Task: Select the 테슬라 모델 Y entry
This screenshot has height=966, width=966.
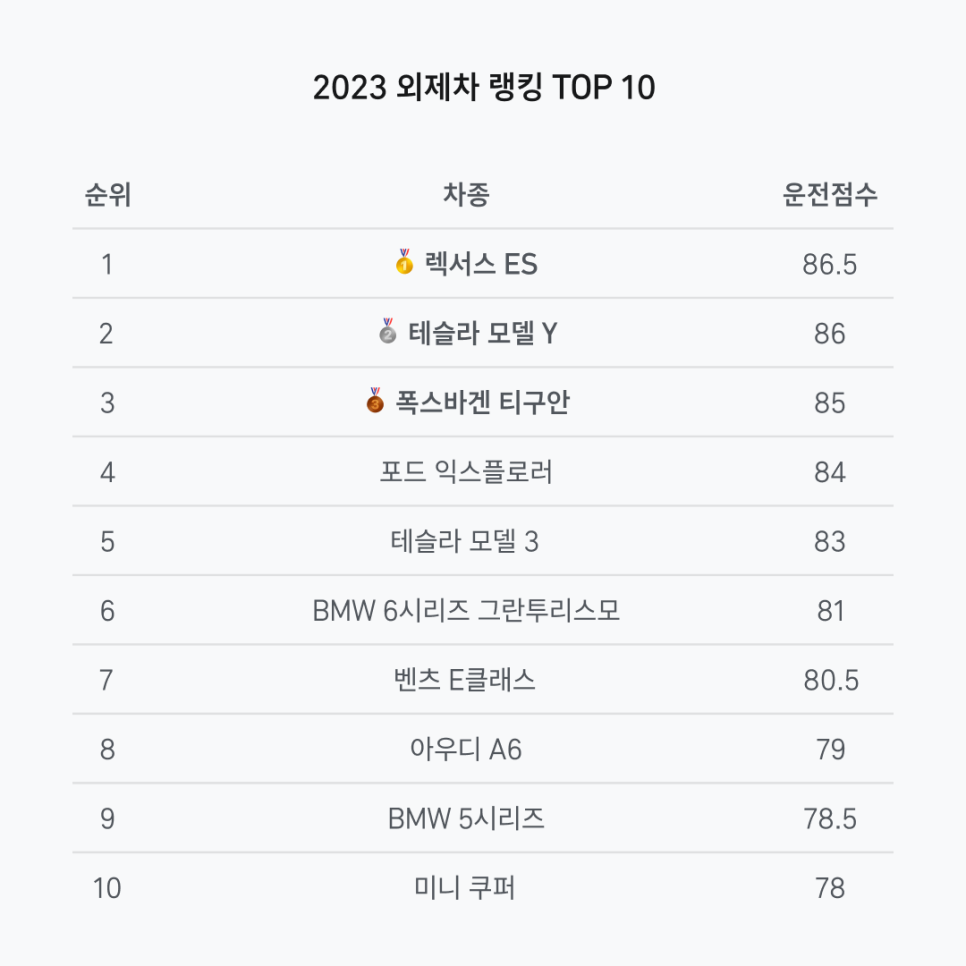Action: click(483, 333)
